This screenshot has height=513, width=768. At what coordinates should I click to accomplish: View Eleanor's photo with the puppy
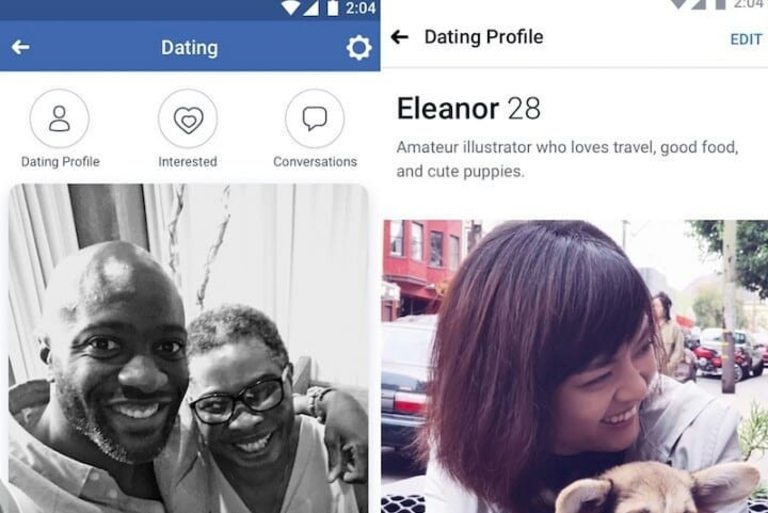(x=575, y=366)
